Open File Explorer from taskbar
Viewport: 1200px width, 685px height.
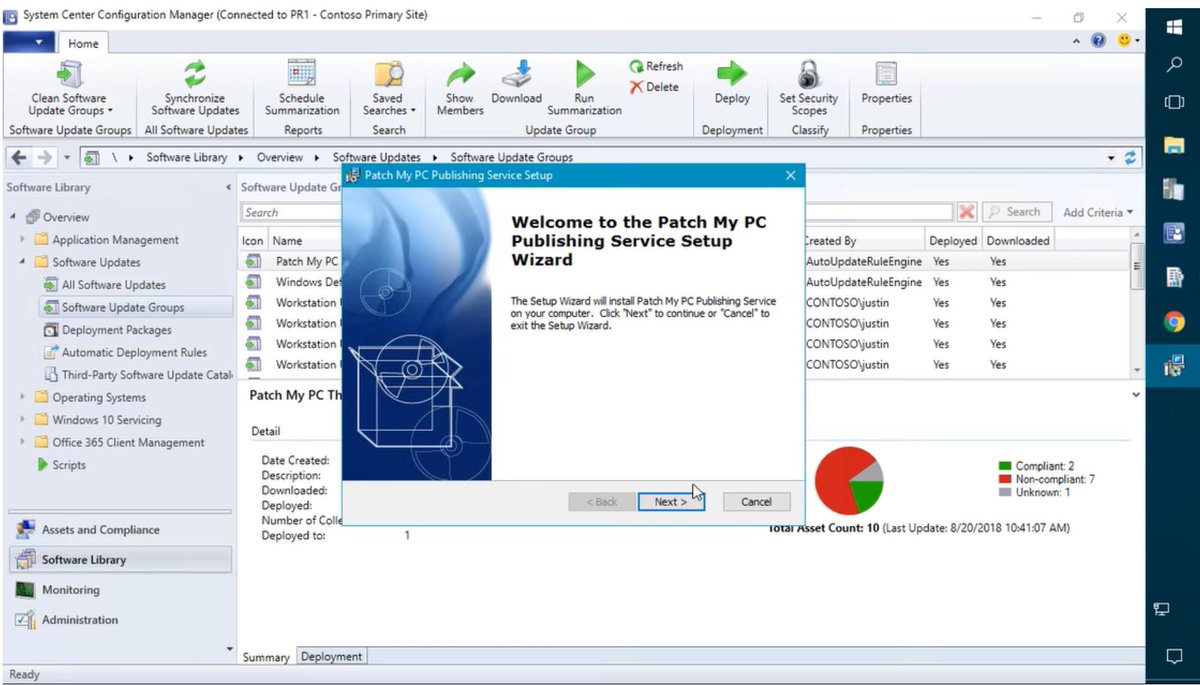click(1174, 146)
